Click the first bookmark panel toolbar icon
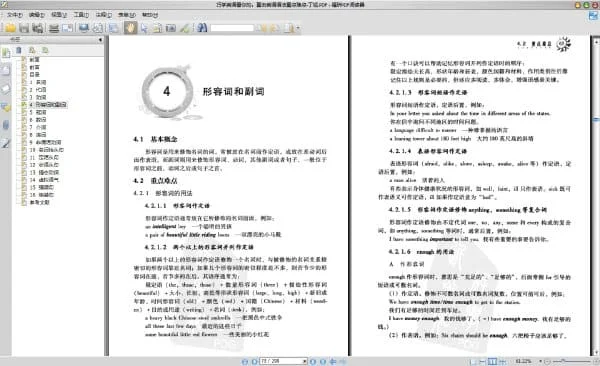600x366 pixels. click(x=19, y=50)
